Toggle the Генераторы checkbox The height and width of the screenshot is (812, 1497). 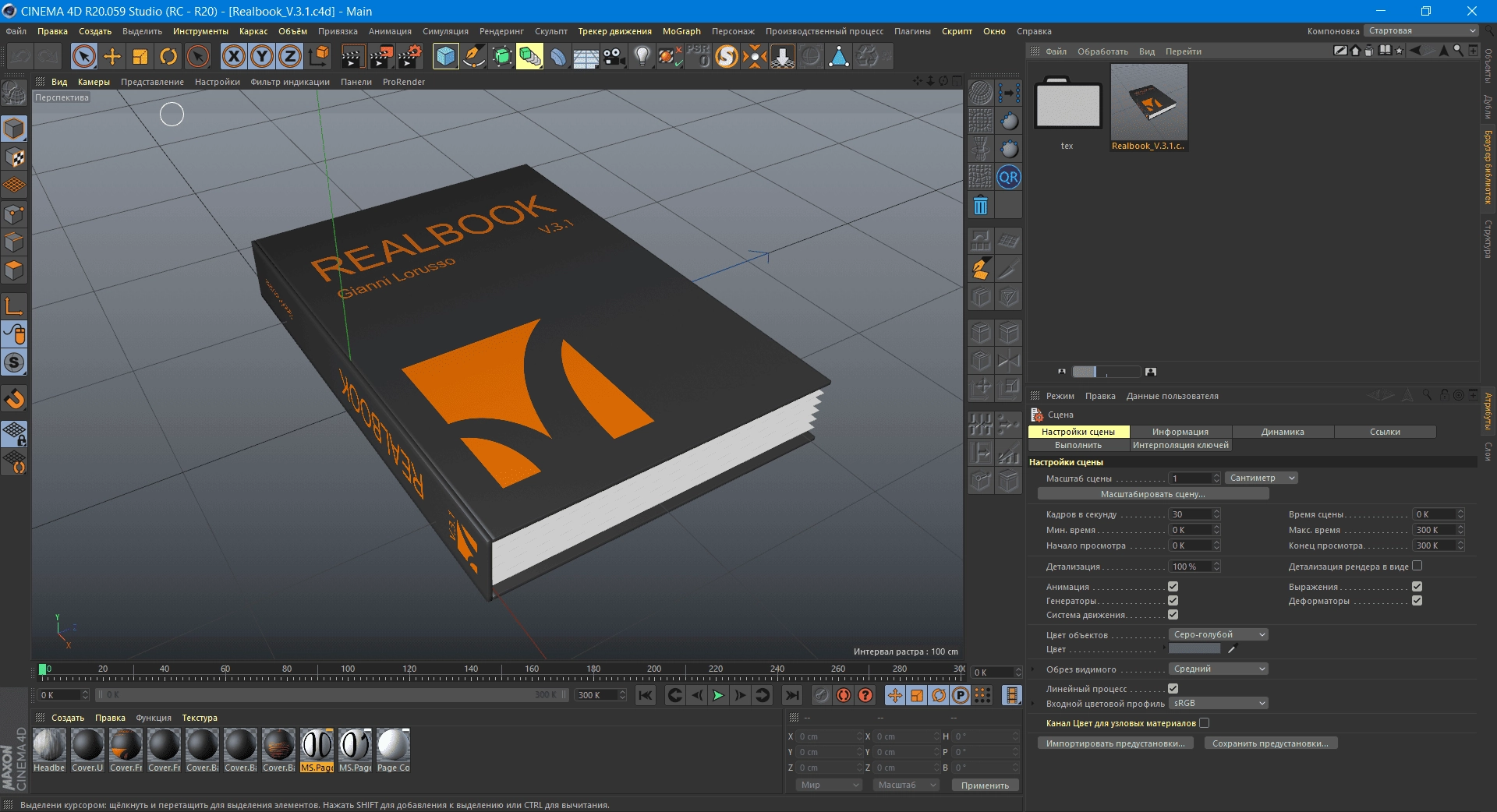(1173, 601)
